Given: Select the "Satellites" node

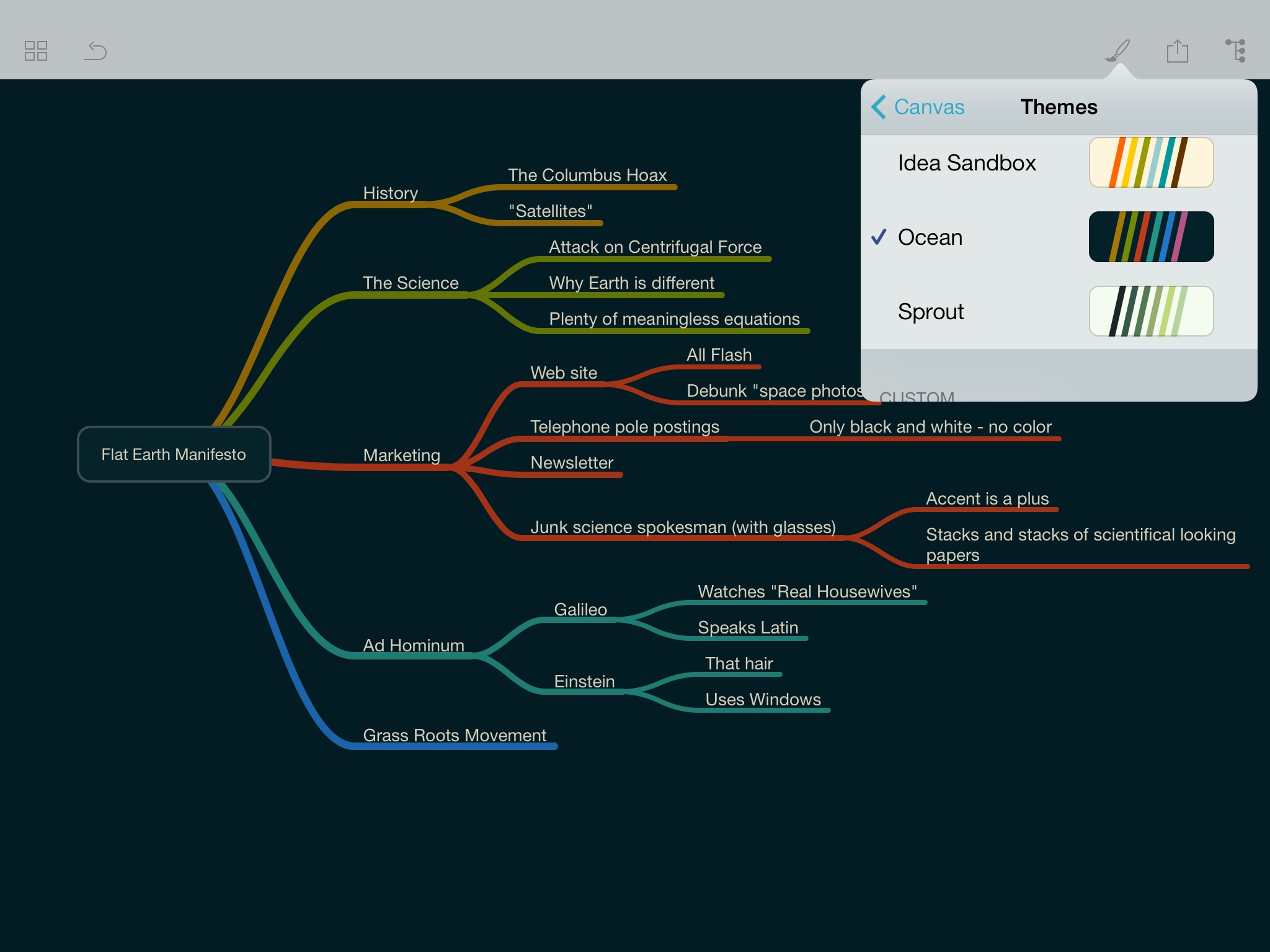Looking at the screenshot, I should click(x=551, y=211).
